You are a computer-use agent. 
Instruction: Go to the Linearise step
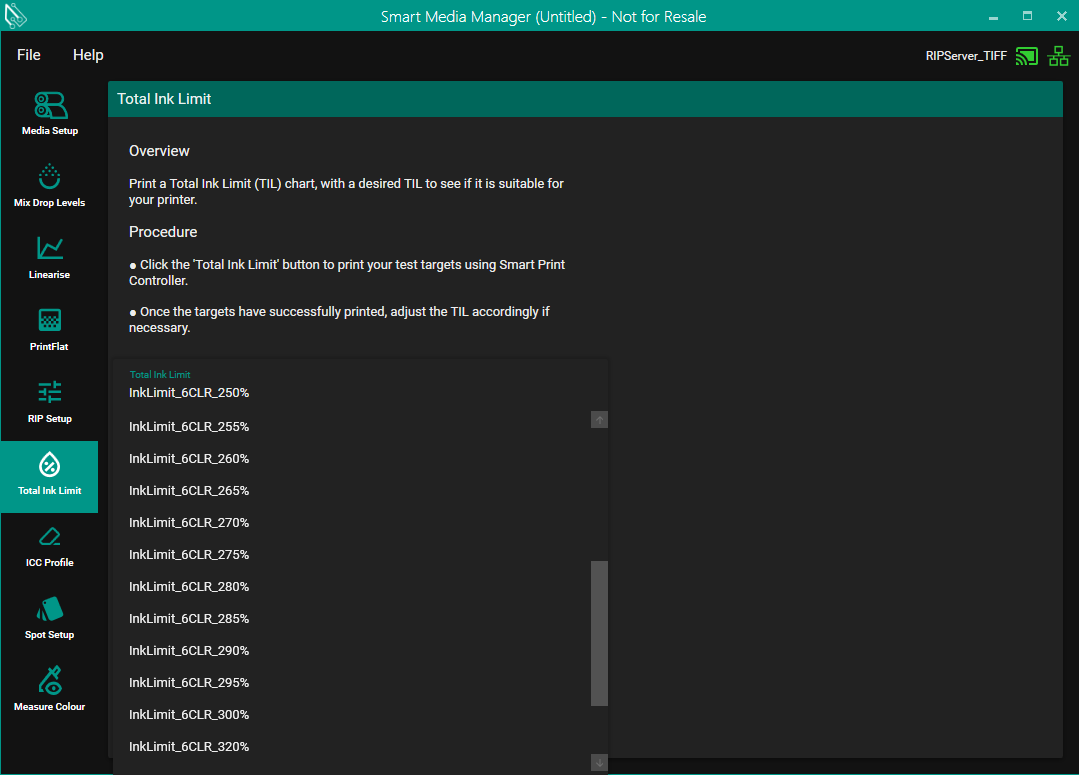coord(50,257)
